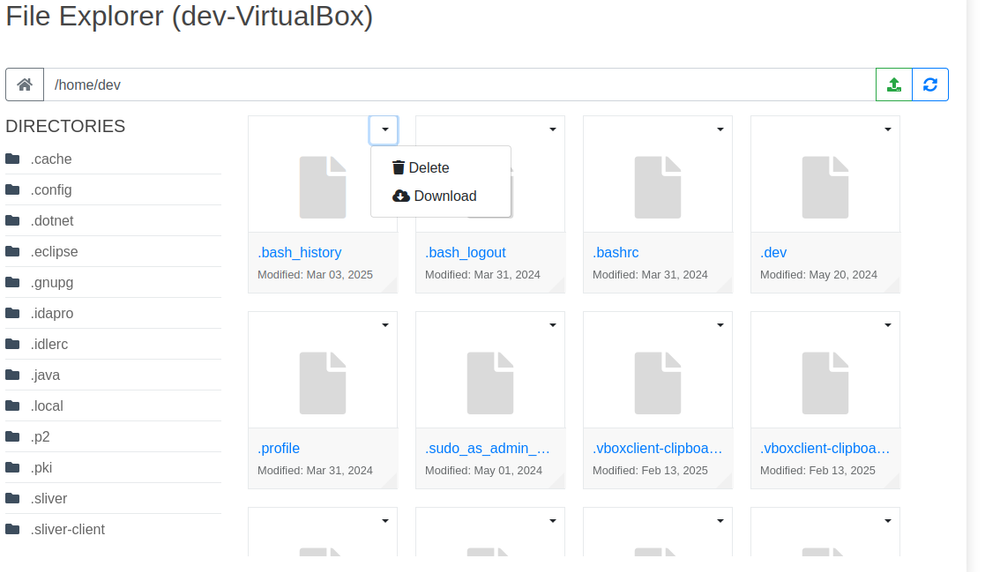Choose Download from the file menu
Image resolution: width=1000 pixels, height=572 pixels.
[434, 196]
